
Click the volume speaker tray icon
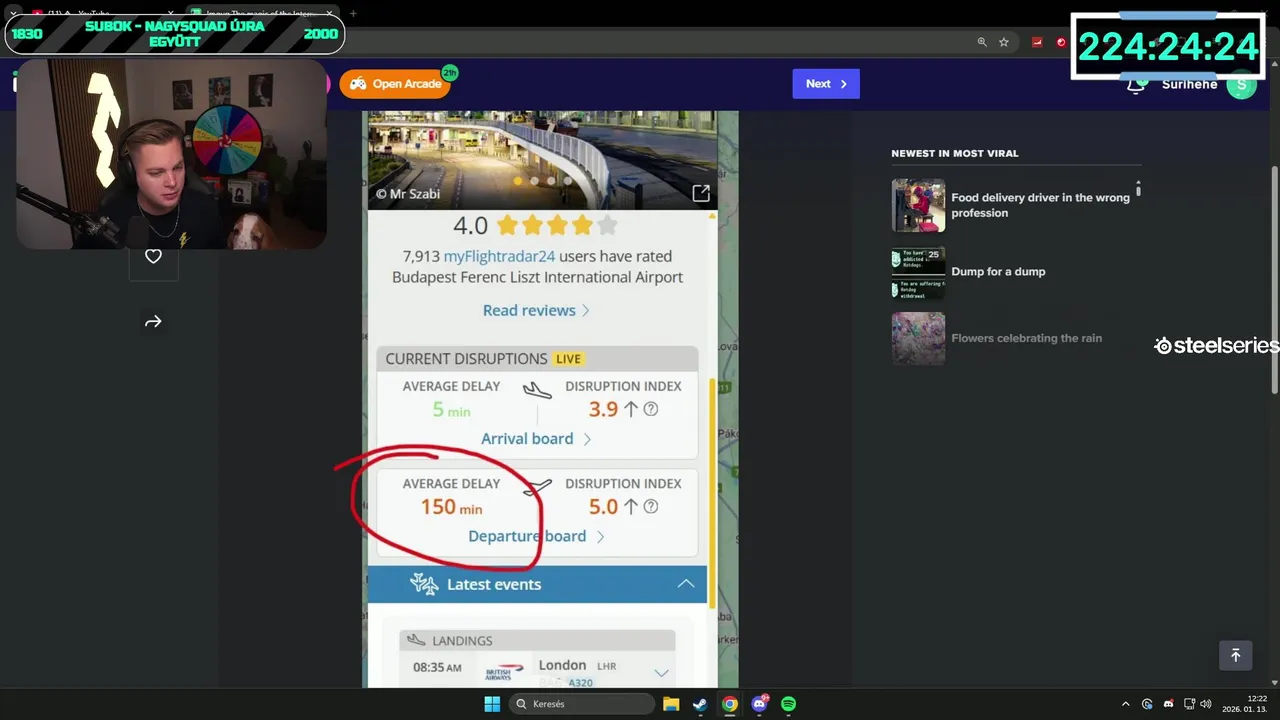pos(1206,704)
